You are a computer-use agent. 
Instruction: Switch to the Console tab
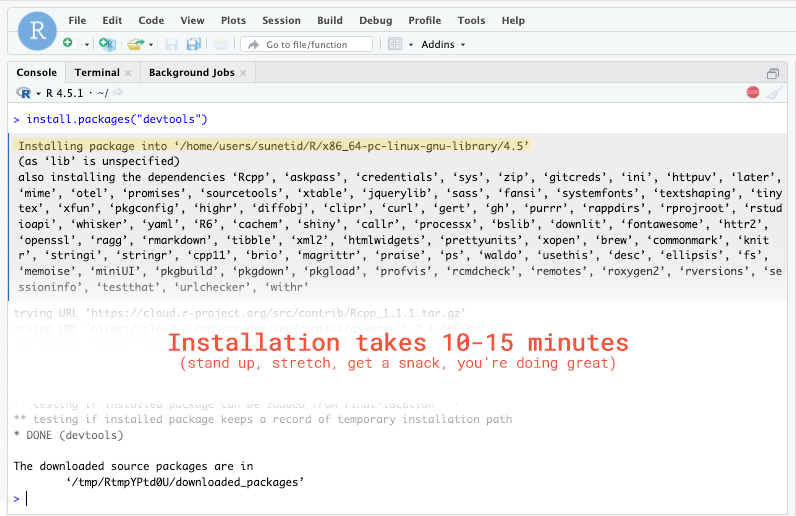(37, 72)
